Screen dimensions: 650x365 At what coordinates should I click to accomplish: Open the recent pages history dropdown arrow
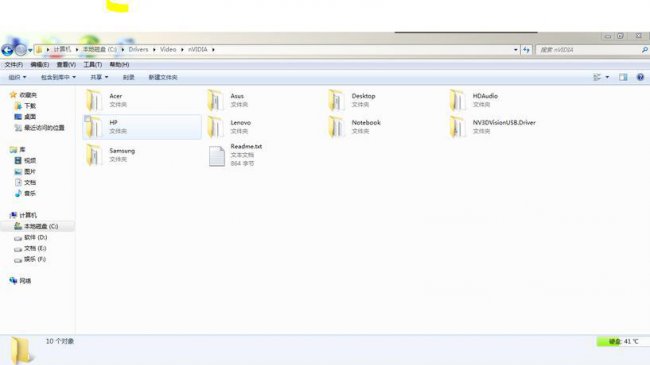[30, 51]
